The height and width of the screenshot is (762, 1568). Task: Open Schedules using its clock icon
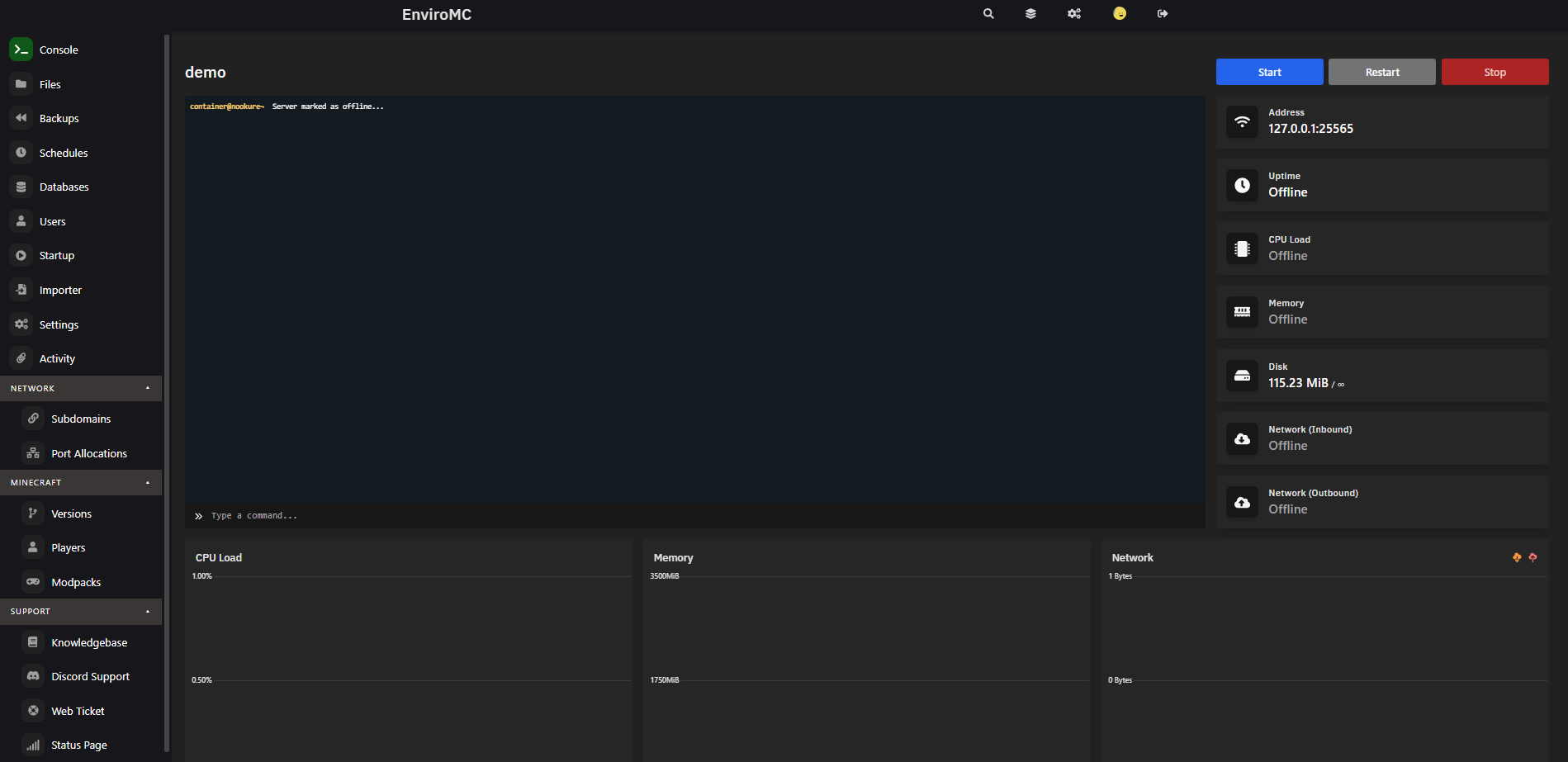(21, 153)
